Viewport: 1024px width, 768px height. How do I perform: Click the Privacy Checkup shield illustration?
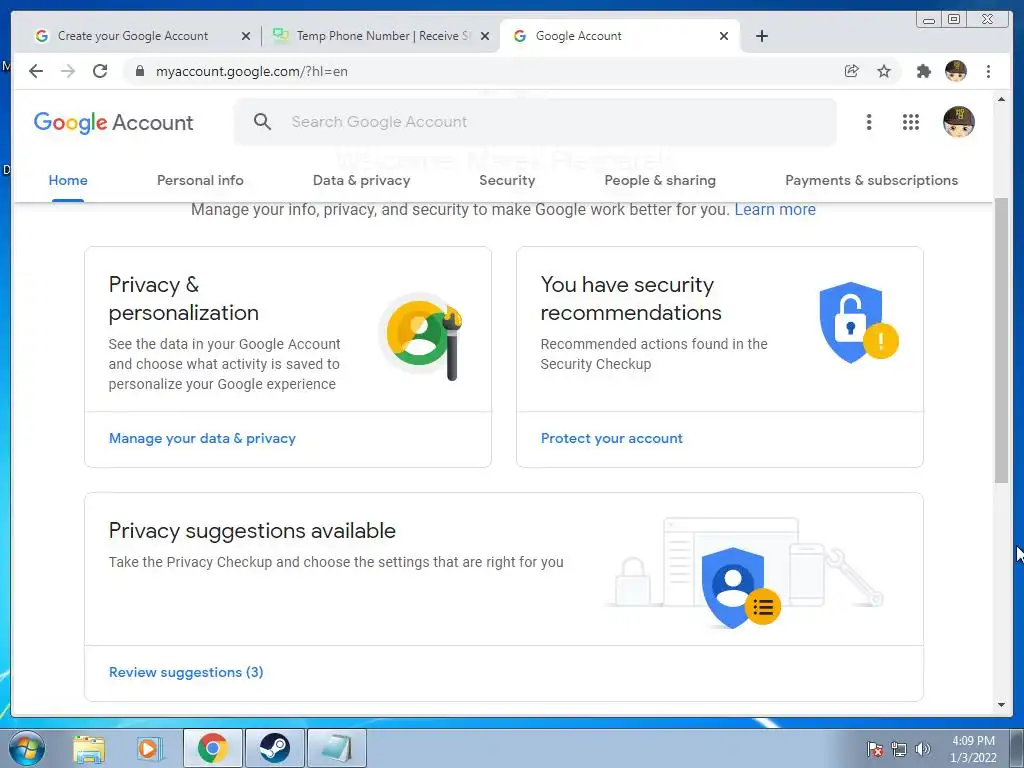pos(739,586)
